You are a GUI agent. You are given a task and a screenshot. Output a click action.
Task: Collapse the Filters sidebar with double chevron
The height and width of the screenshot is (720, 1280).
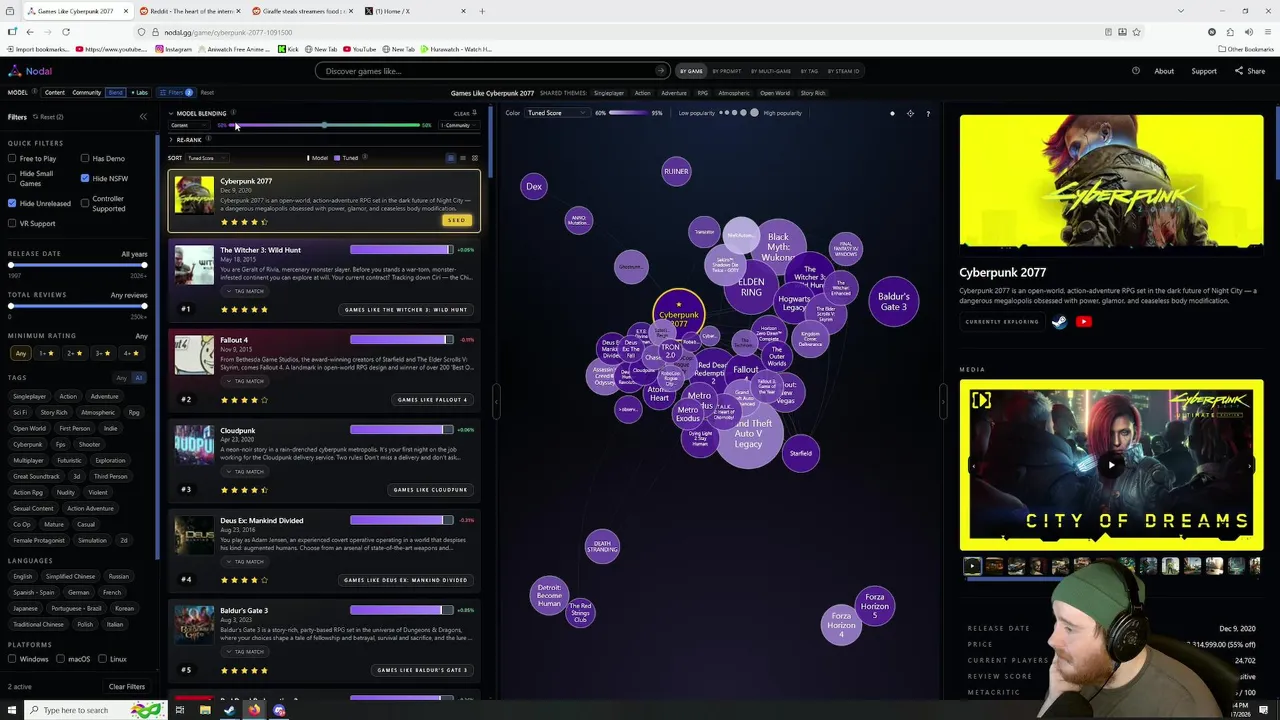pyautogui.click(x=143, y=117)
